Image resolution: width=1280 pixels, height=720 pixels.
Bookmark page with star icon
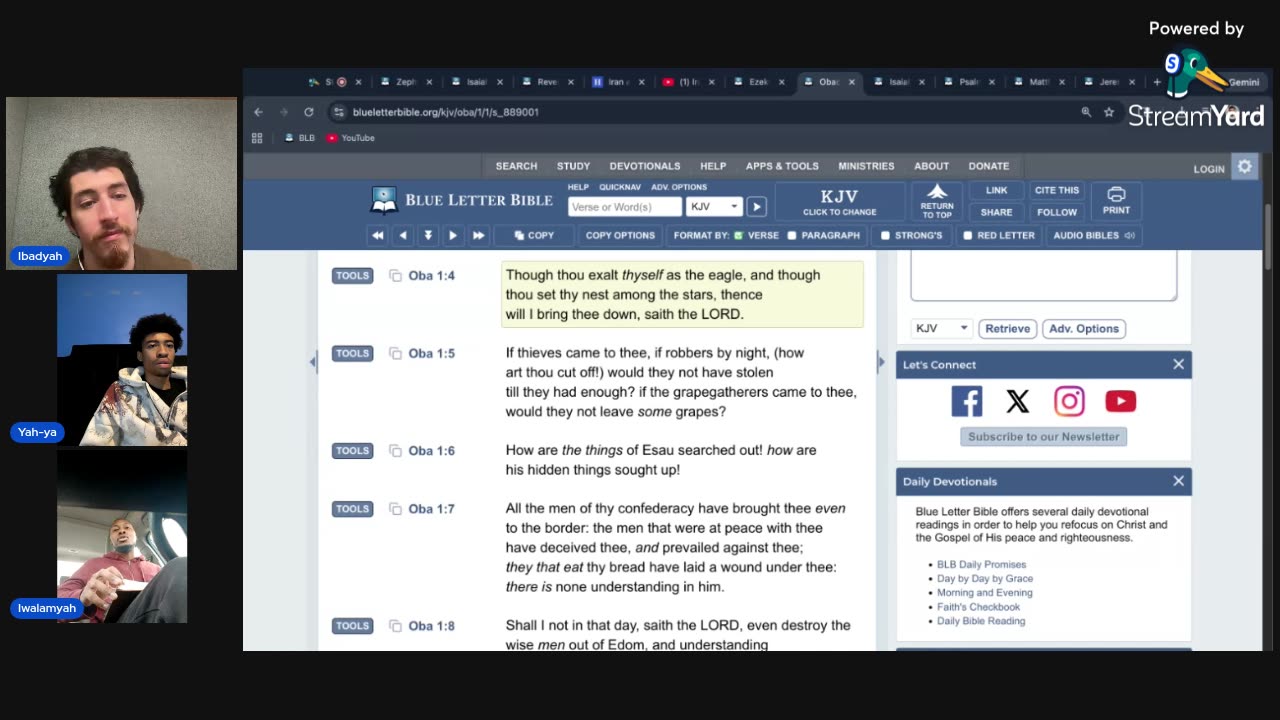pyautogui.click(x=1108, y=112)
